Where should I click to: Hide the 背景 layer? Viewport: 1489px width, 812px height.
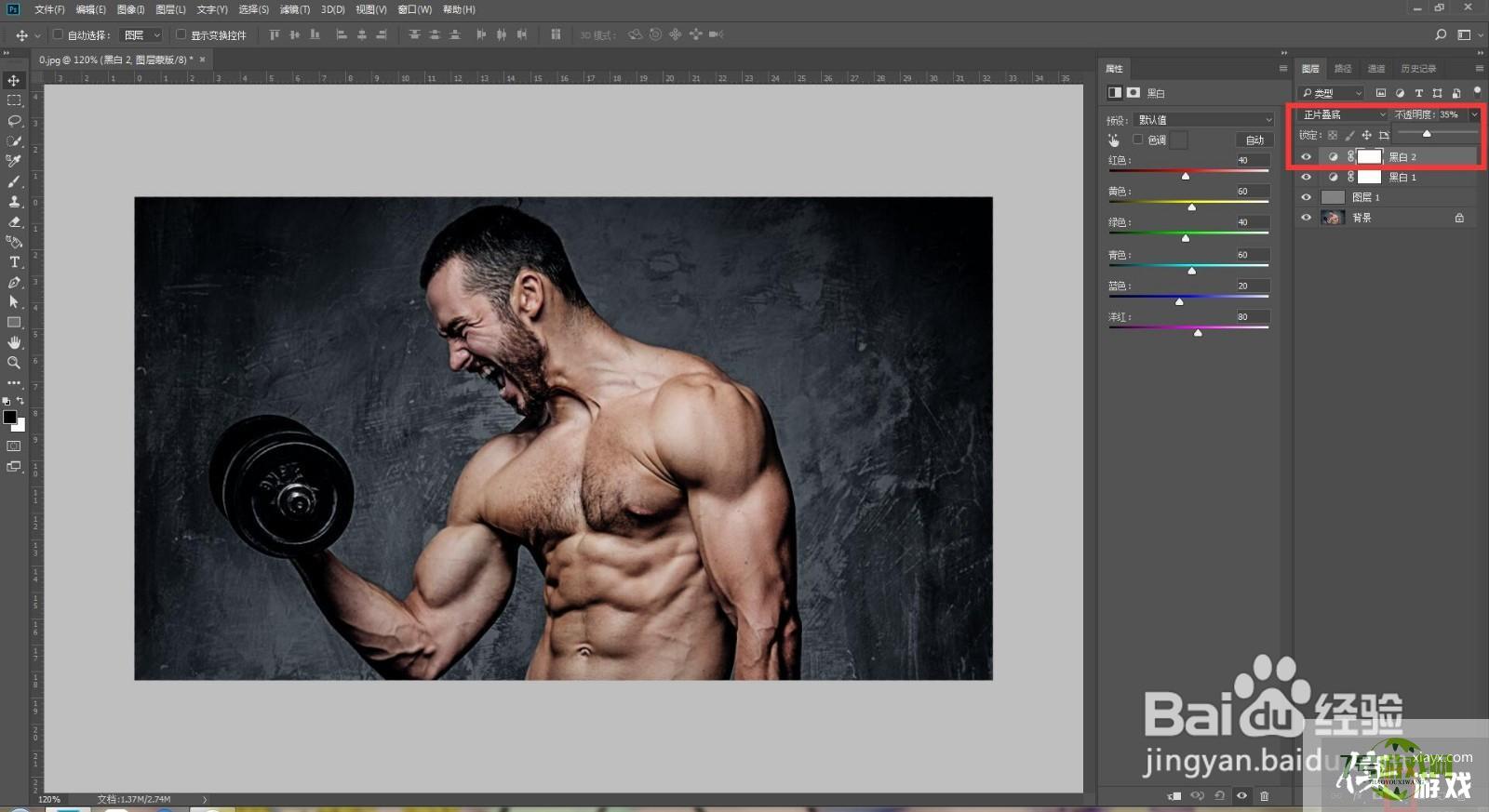[x=1306, y=218]
